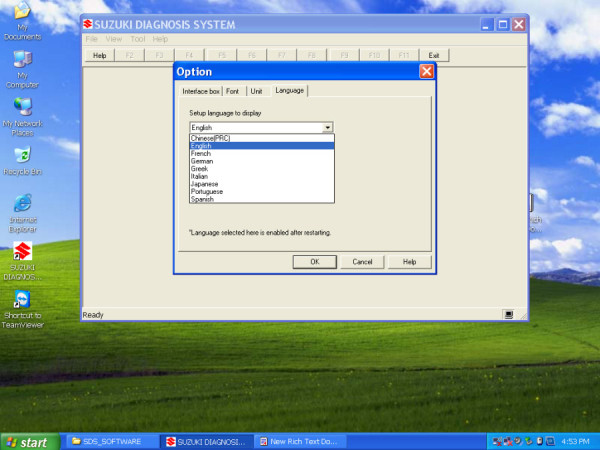Viewport: 600px width, 450px height.
Task: Switch to SDS_SOFTWARE taskbar item
Action: (106, 441)
